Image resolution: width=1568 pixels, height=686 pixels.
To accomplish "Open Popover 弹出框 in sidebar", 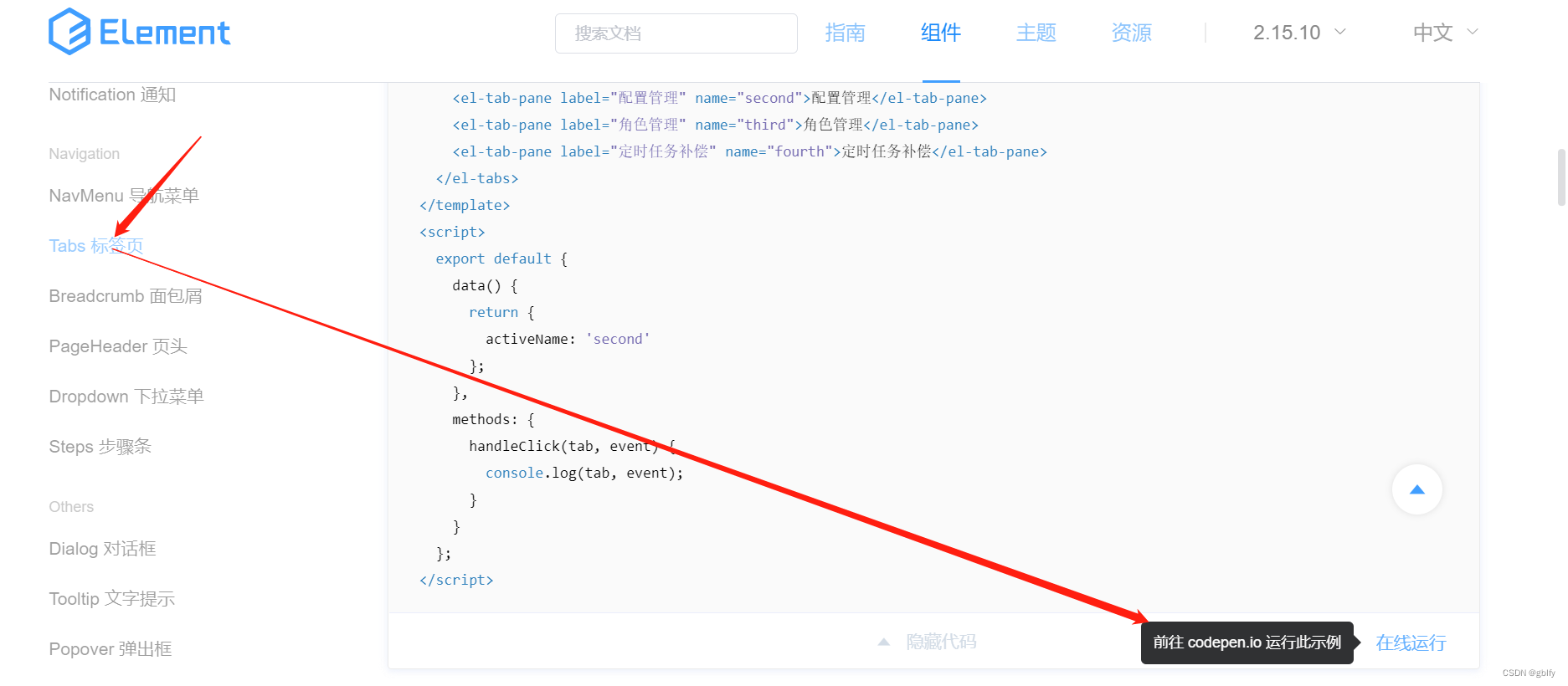I will point(111,649).
